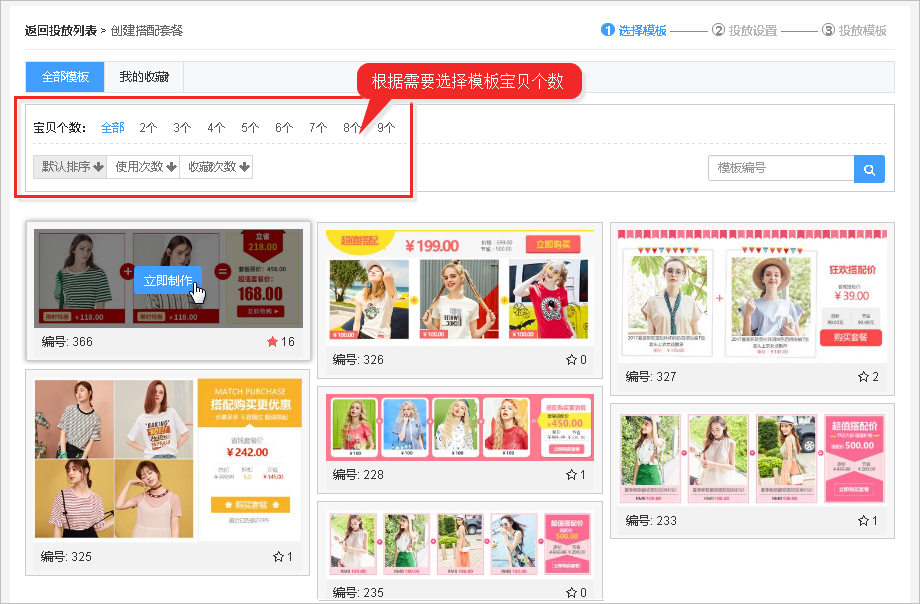Open template 325 thumbnail
The image size is (920, 604).
[168, 459]
